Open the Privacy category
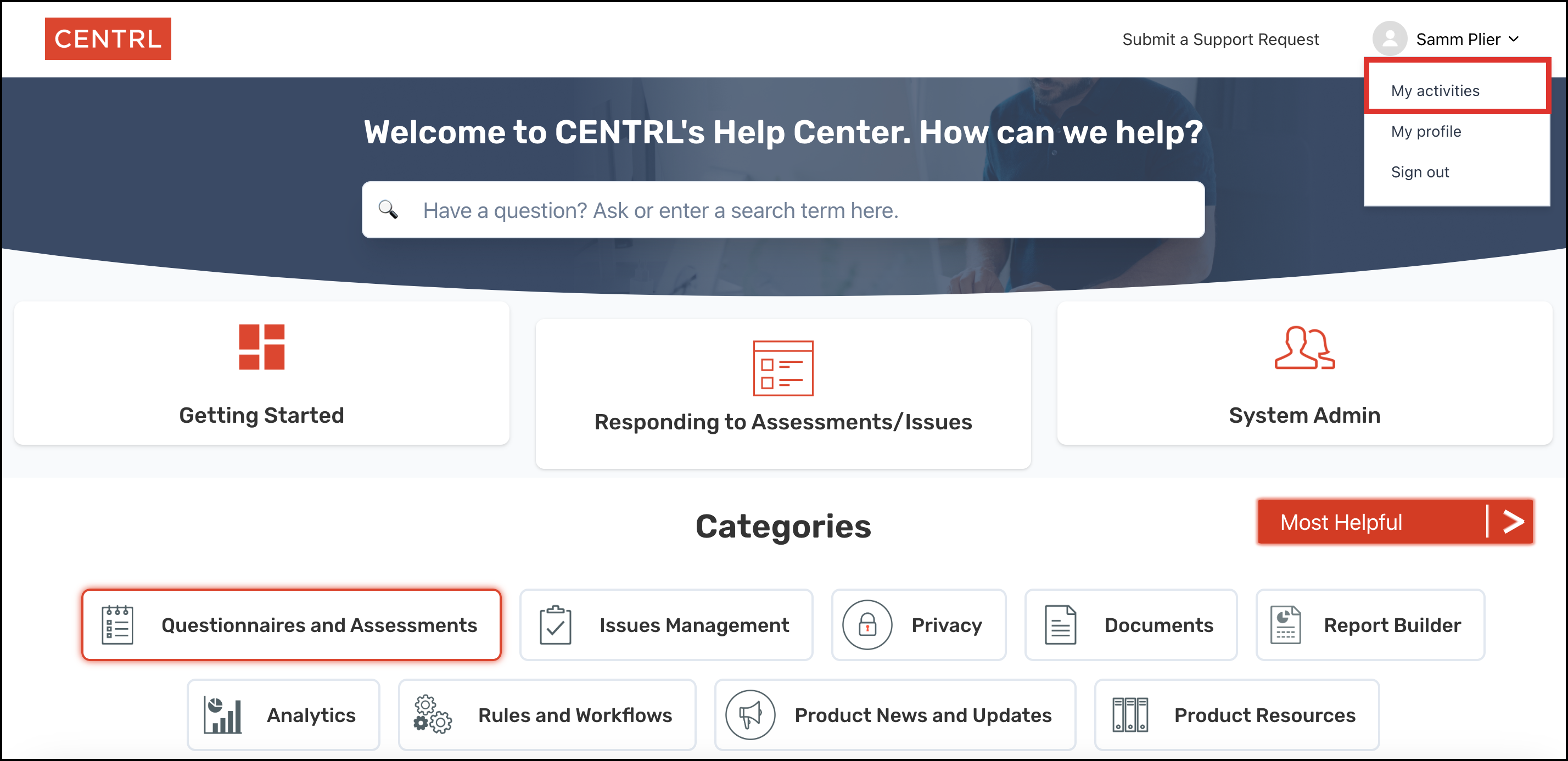This screenshot has height=761, width=1568. pyautogui.click(x=919, y=625)
